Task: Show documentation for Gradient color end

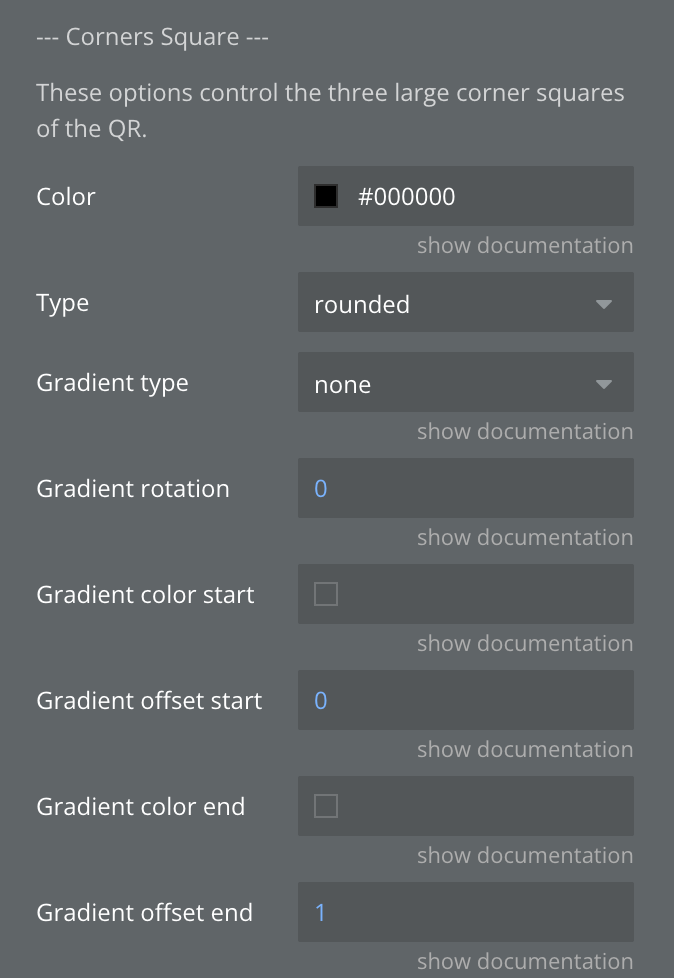Action: point(524,856)
